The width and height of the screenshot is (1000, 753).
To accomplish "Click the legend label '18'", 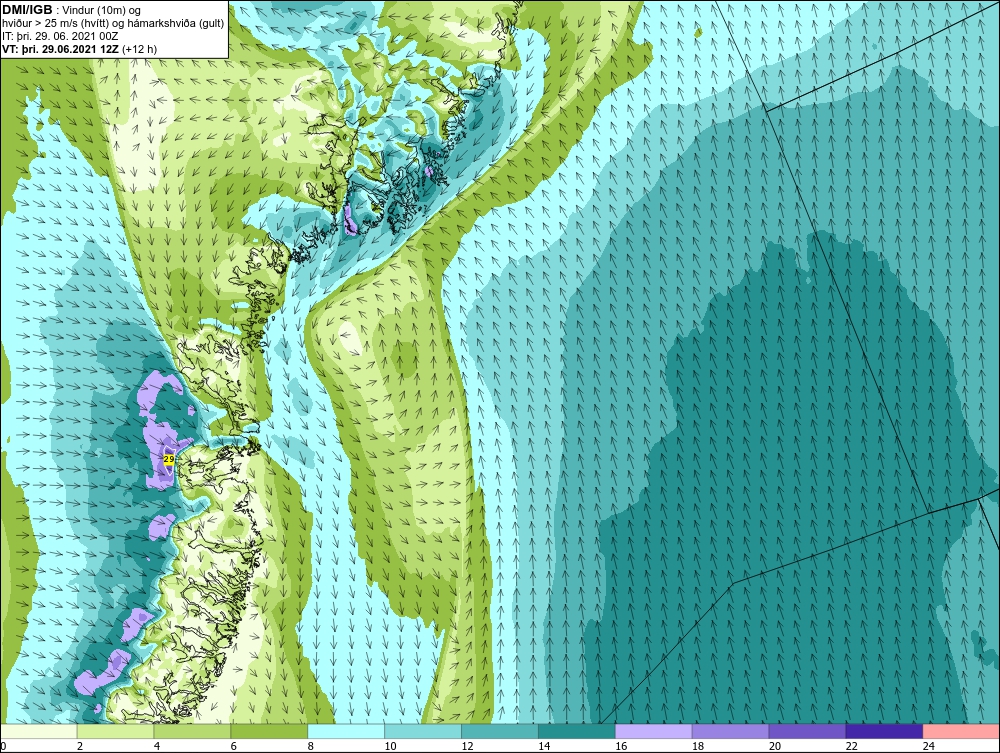I will click(x=698, y=746).
